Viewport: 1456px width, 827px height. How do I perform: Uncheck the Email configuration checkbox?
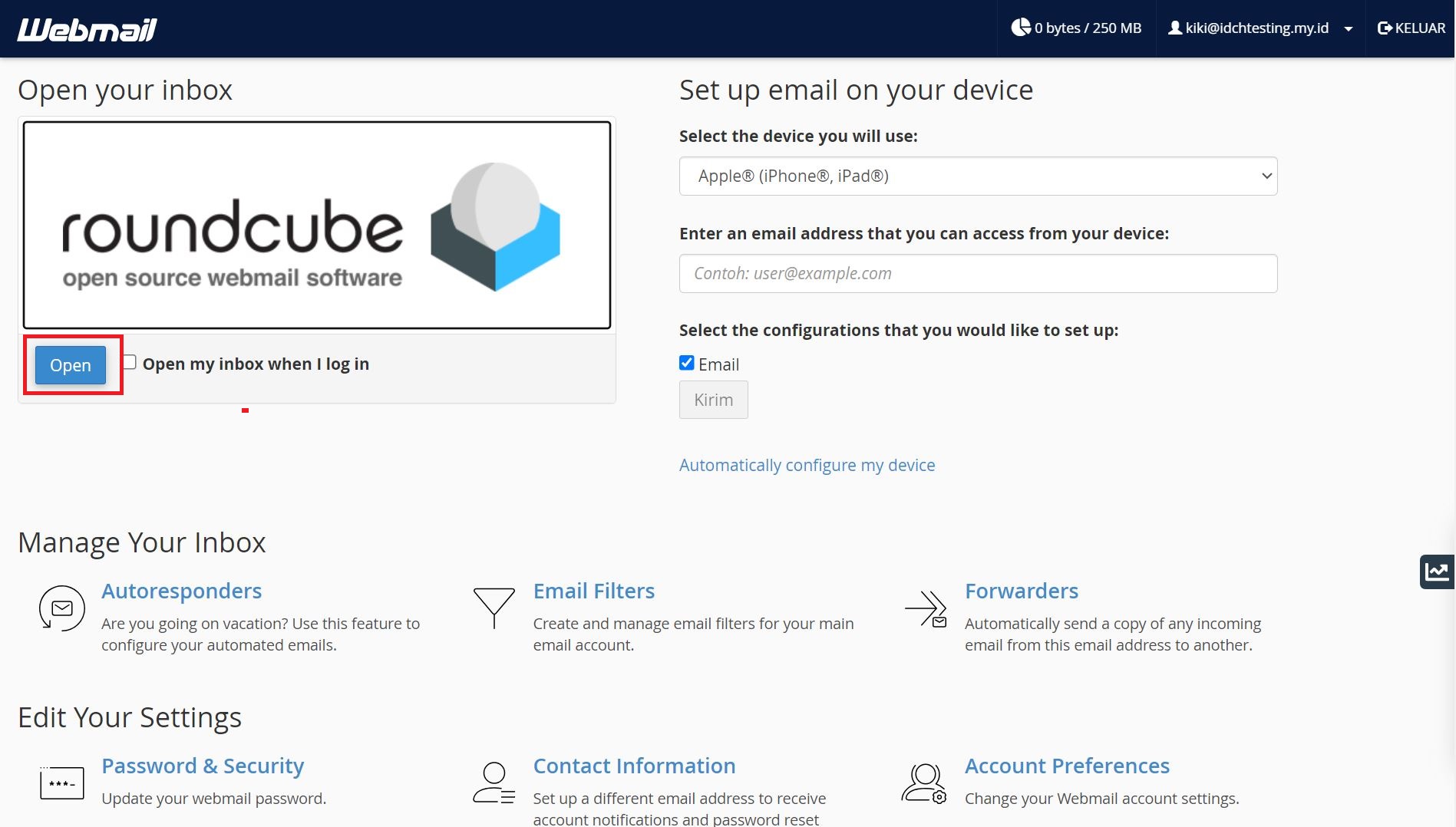click(x=685, y=362)
